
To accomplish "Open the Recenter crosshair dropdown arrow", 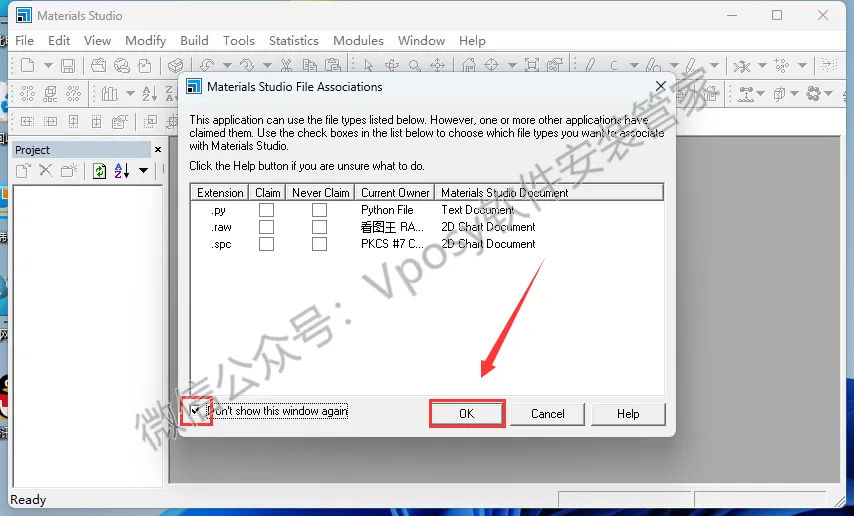I will tap(512, 66).
